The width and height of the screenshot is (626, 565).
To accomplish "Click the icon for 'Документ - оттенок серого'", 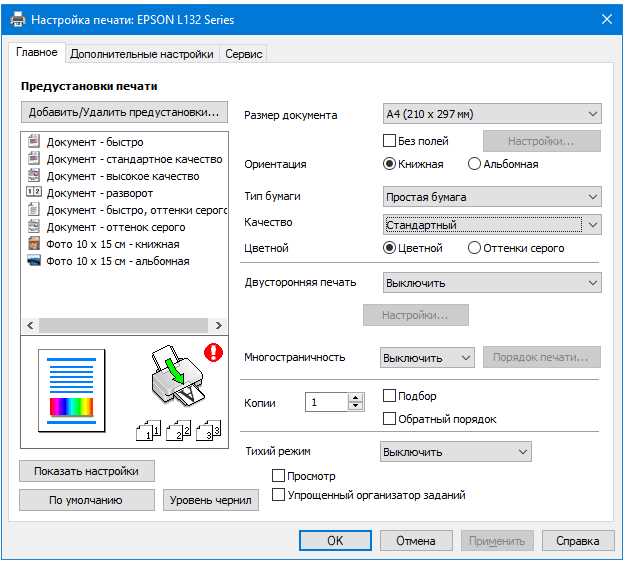I will (34, 226).
